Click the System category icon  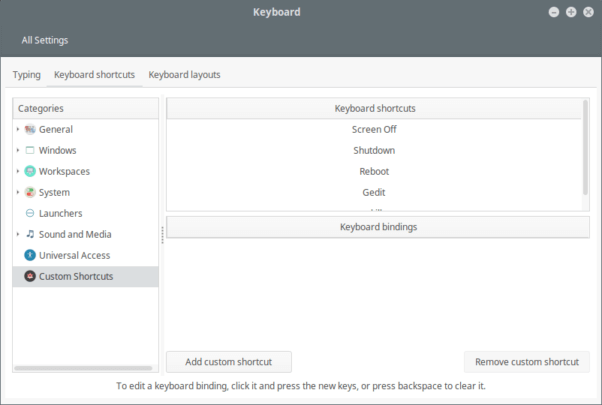click(x=30, y=192)
